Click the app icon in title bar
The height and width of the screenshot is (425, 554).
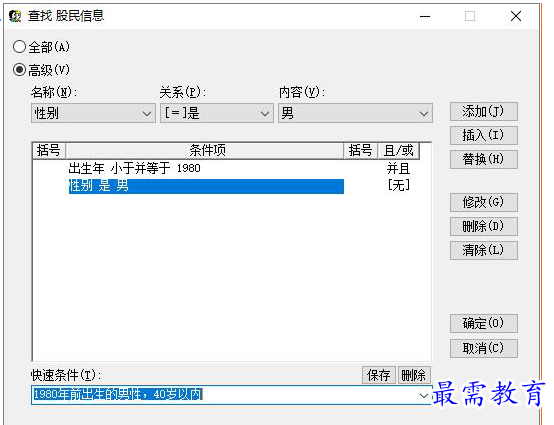pyautogui.click(x=15, y=16)
